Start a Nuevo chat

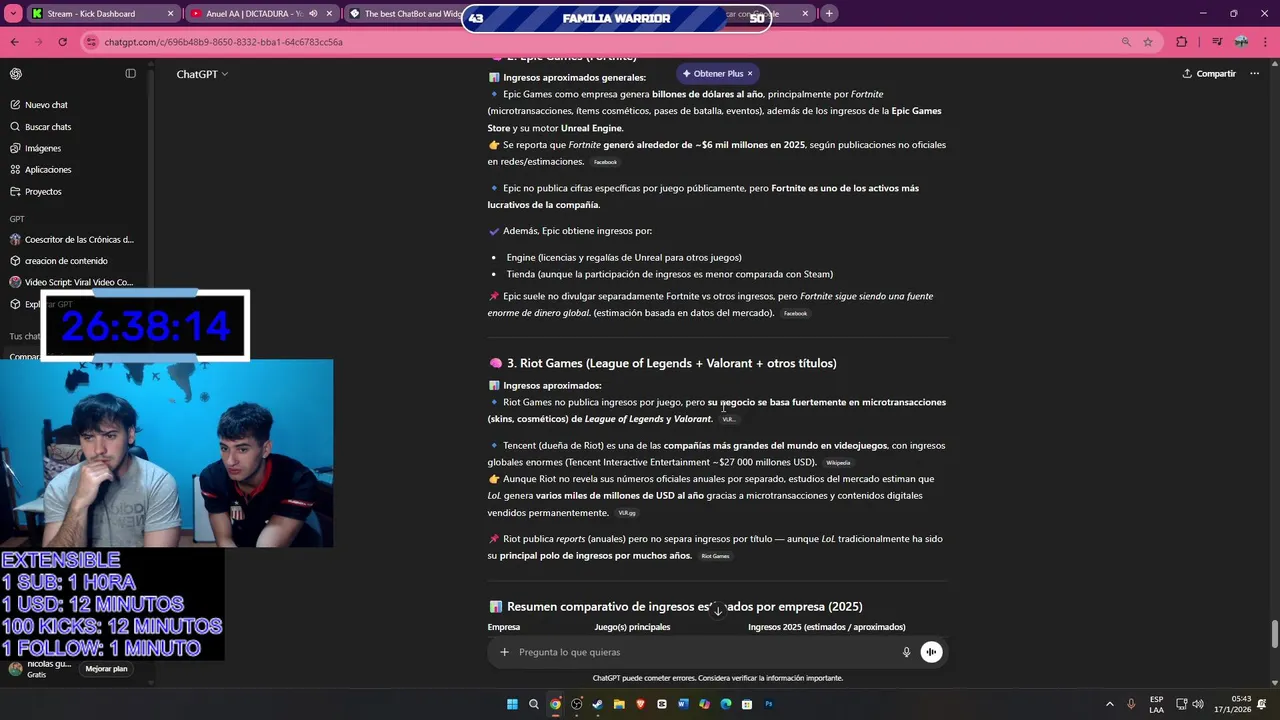tap(46, 105)
